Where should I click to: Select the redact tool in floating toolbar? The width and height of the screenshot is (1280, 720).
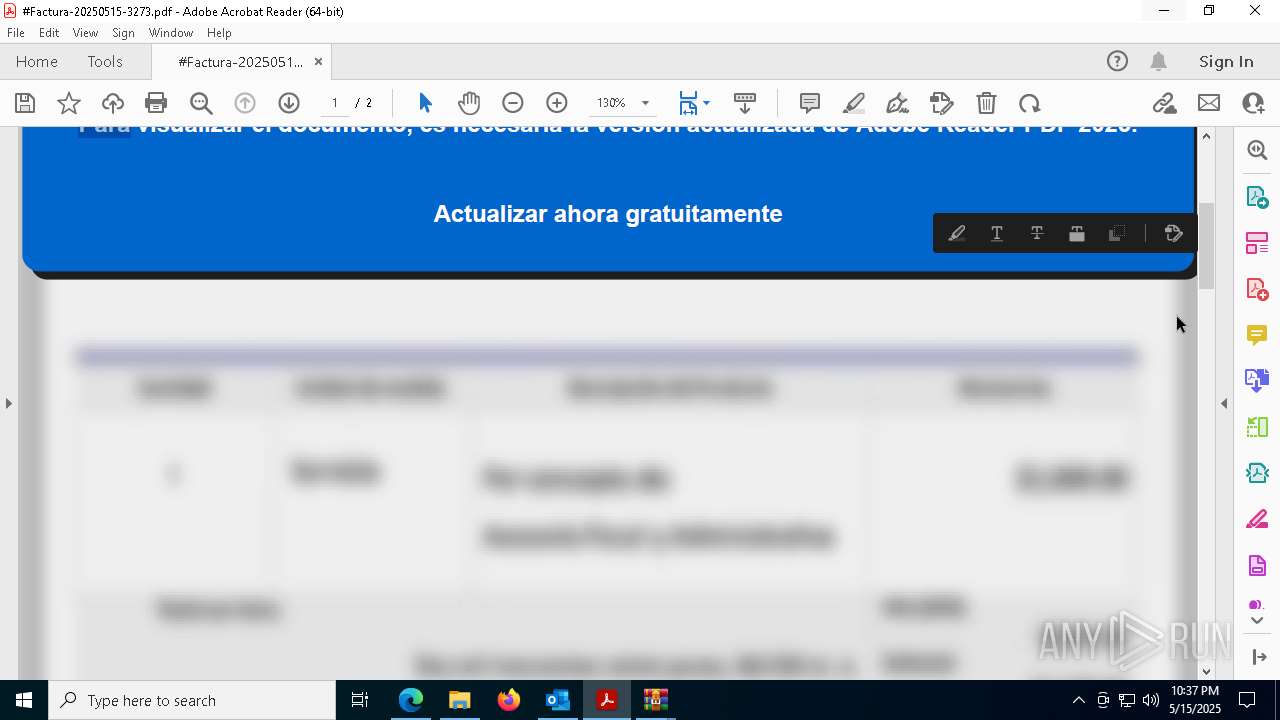coord(1077,233)
